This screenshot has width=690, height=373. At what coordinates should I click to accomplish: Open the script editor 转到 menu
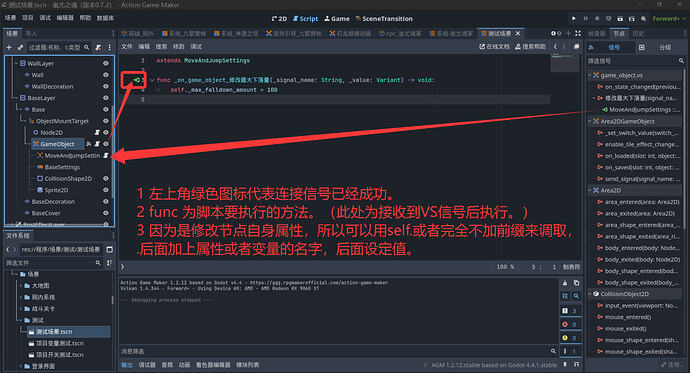[x=179, y=47]
